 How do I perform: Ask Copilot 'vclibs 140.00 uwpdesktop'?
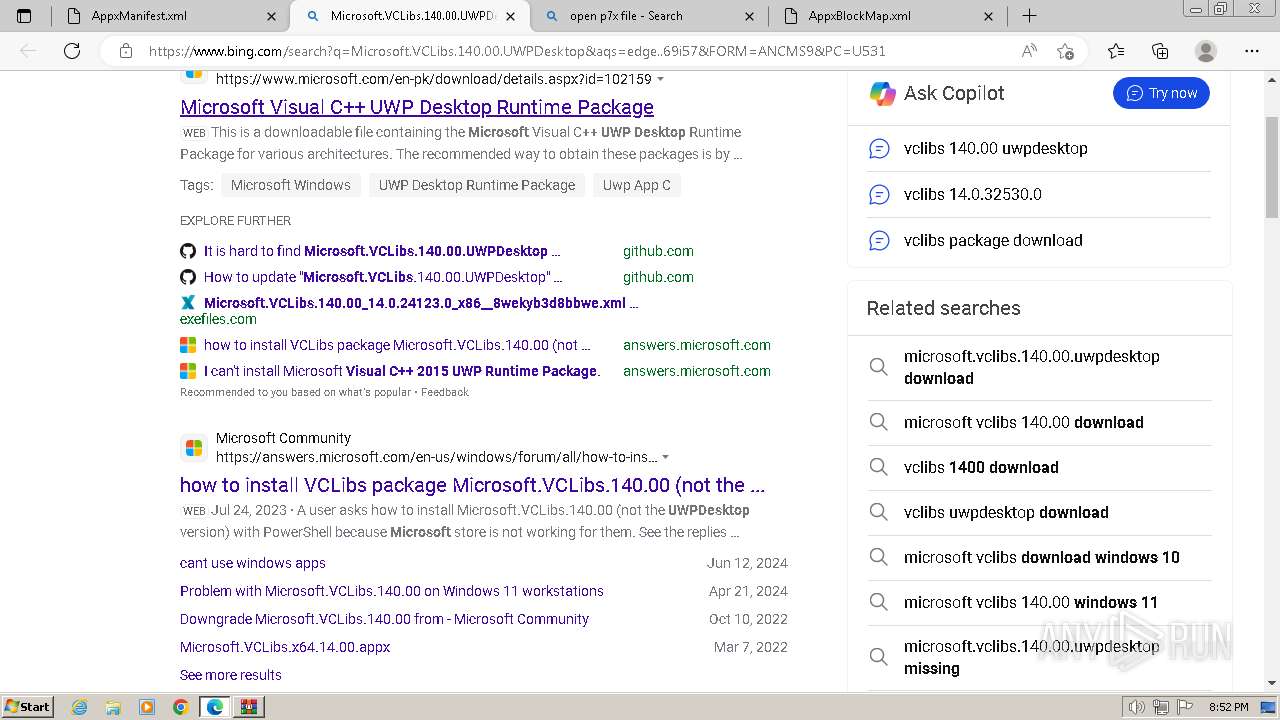point(1039,148)
